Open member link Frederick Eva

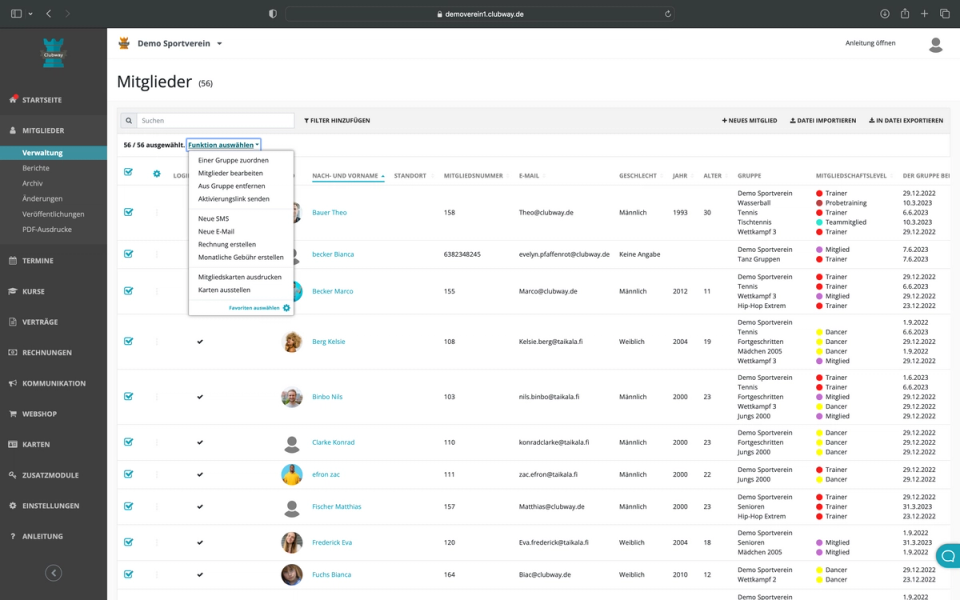point(332,542)
